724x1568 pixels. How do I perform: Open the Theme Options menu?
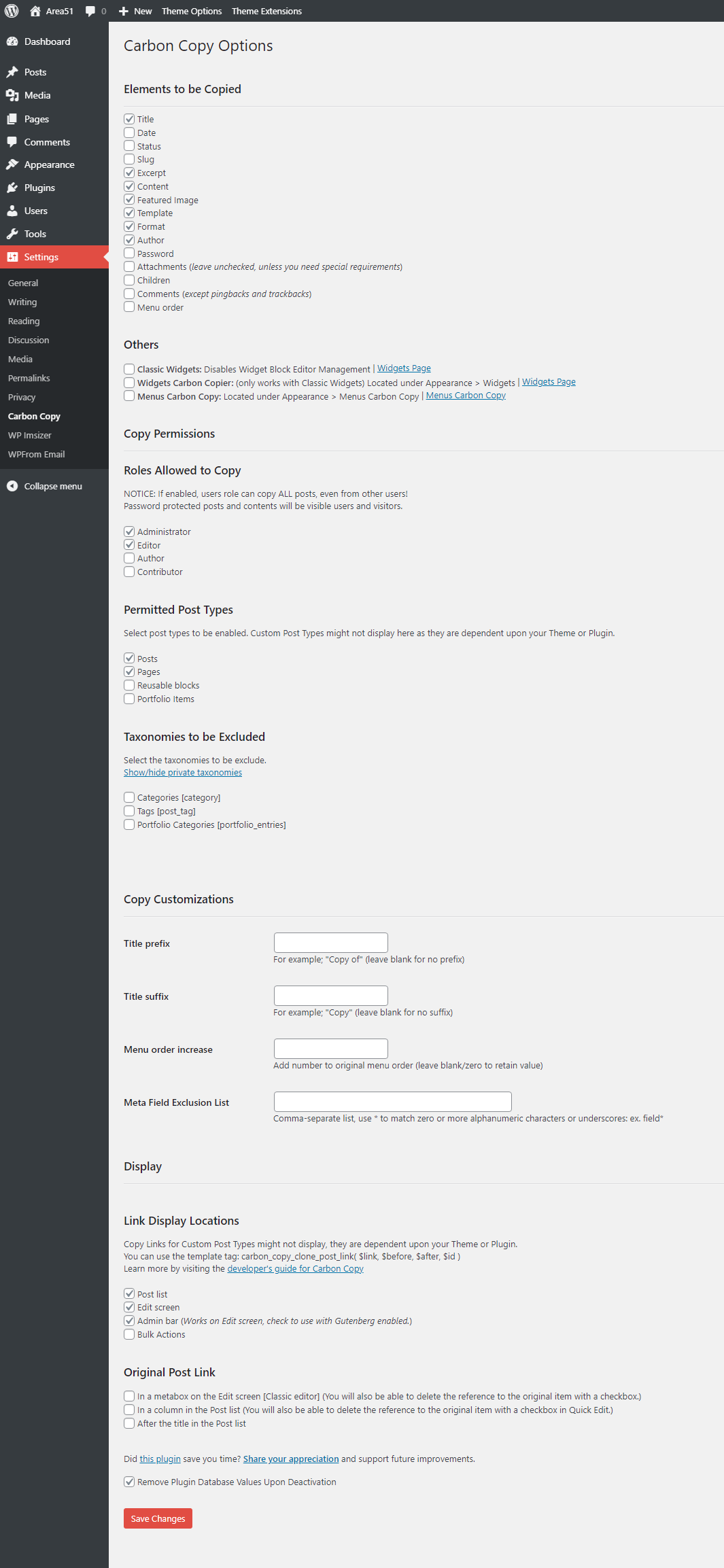click(192, 11)
